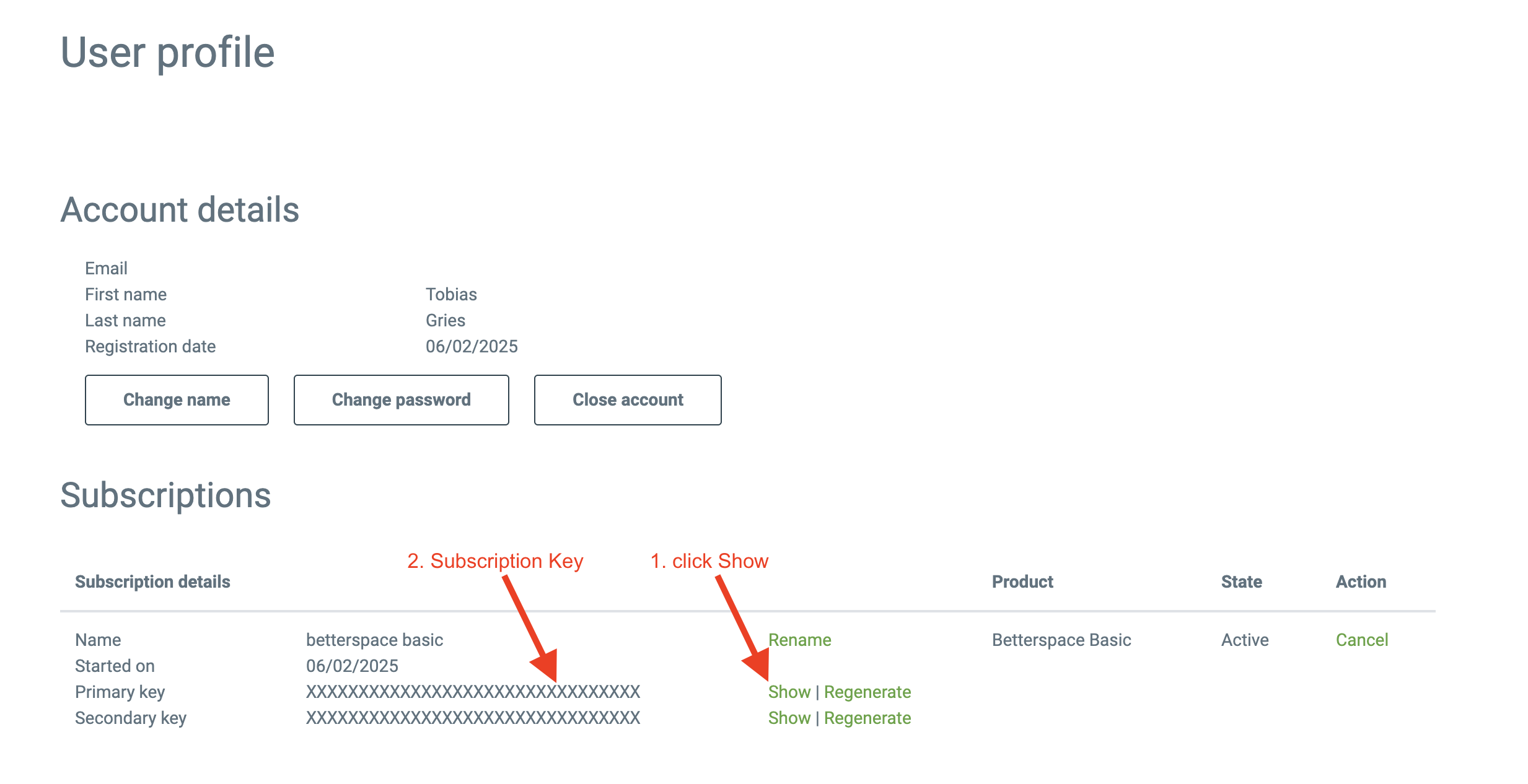
Task: Show the primary subscription key
Action: [789, 692]
